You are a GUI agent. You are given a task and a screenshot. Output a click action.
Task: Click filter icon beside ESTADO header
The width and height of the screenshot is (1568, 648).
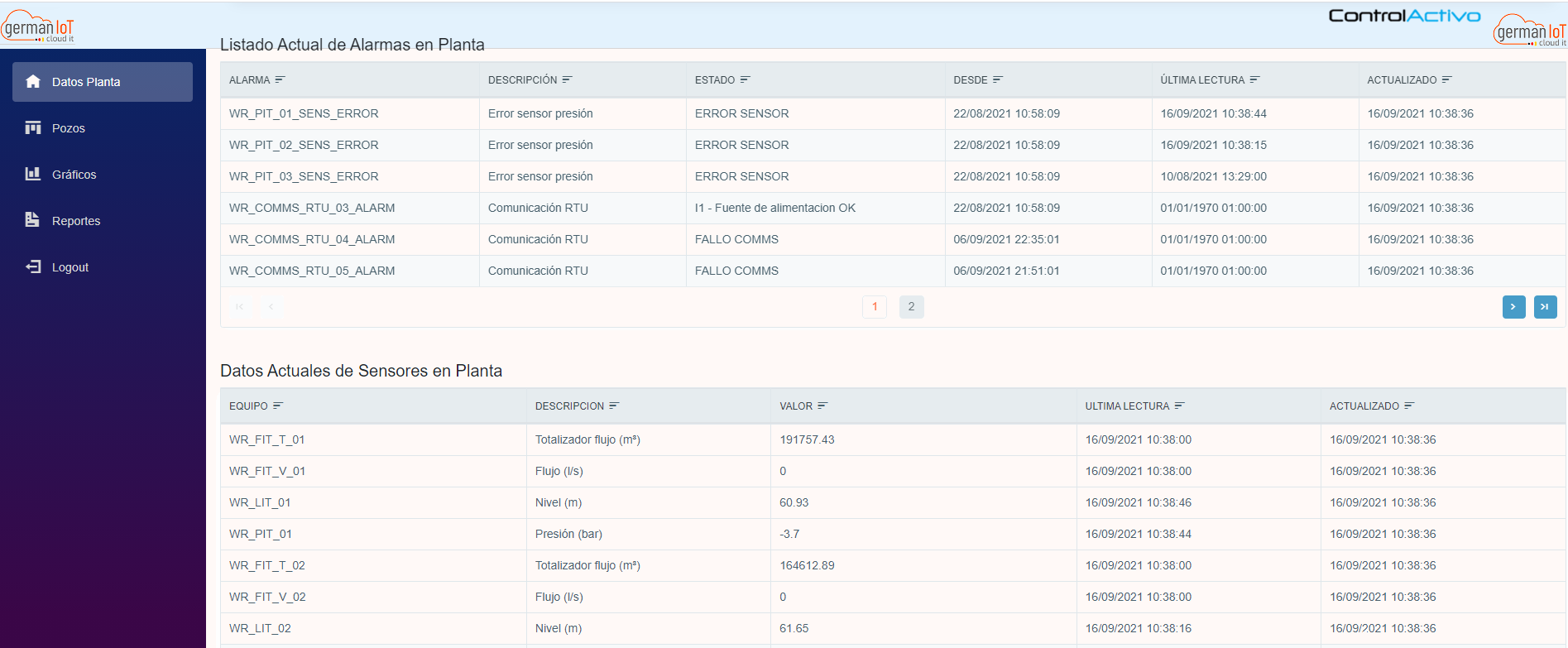coord(745,79)
